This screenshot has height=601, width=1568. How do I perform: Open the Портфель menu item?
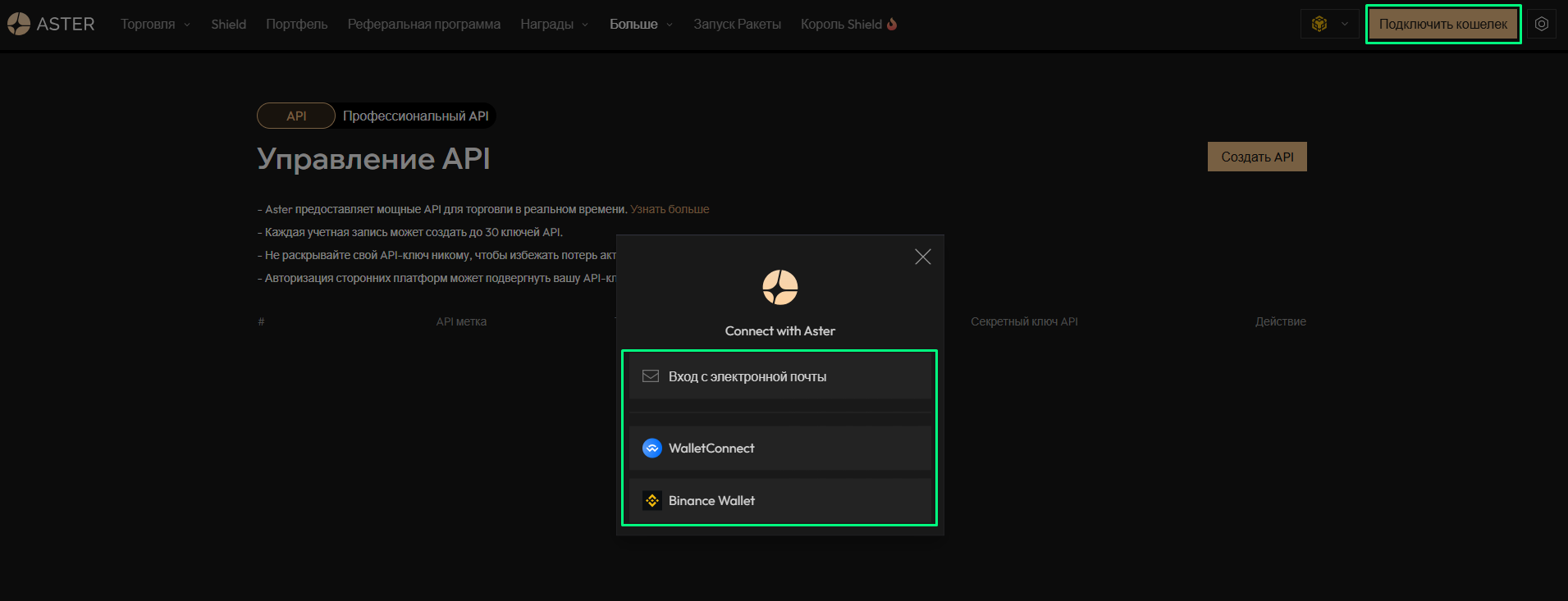click(x=296, y=25)
